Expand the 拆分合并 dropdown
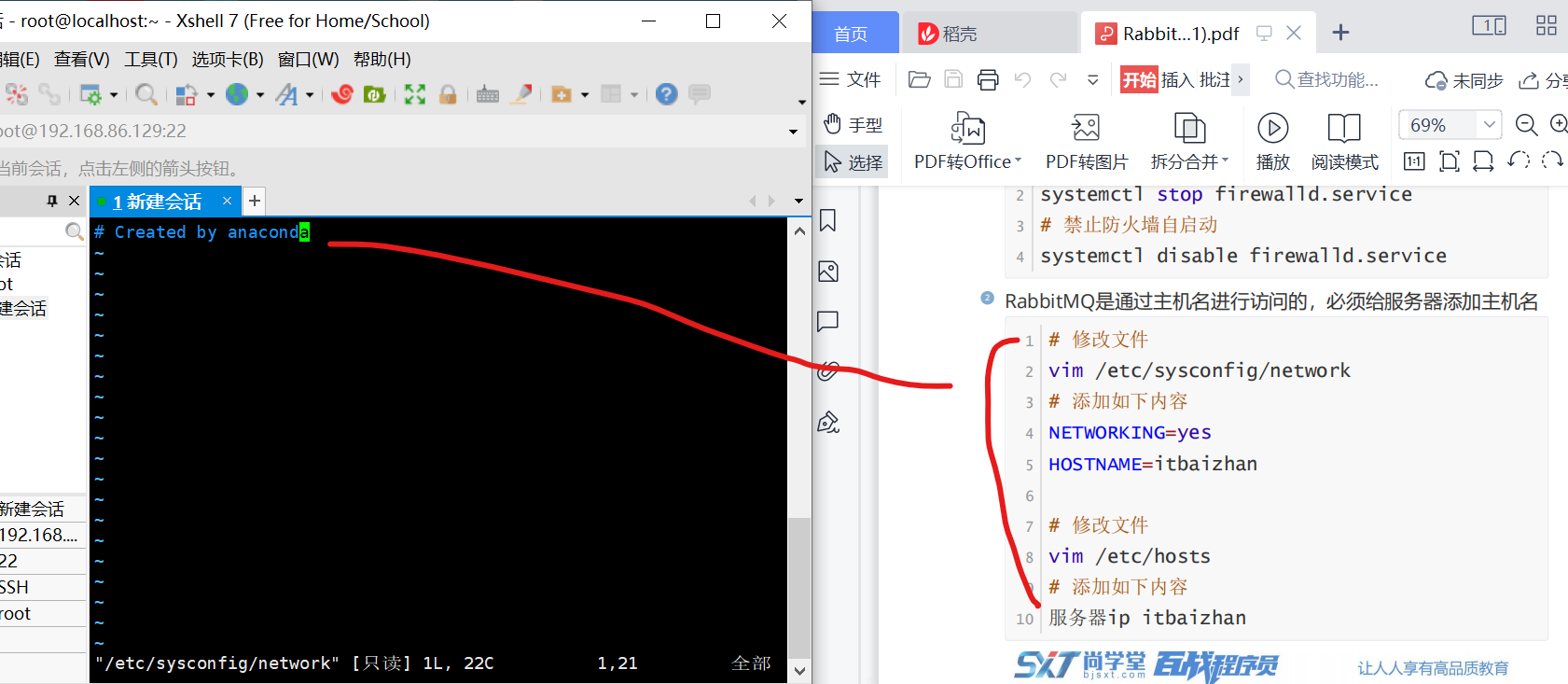Viewport: 1568px width, 684px height. (1226, 161)
